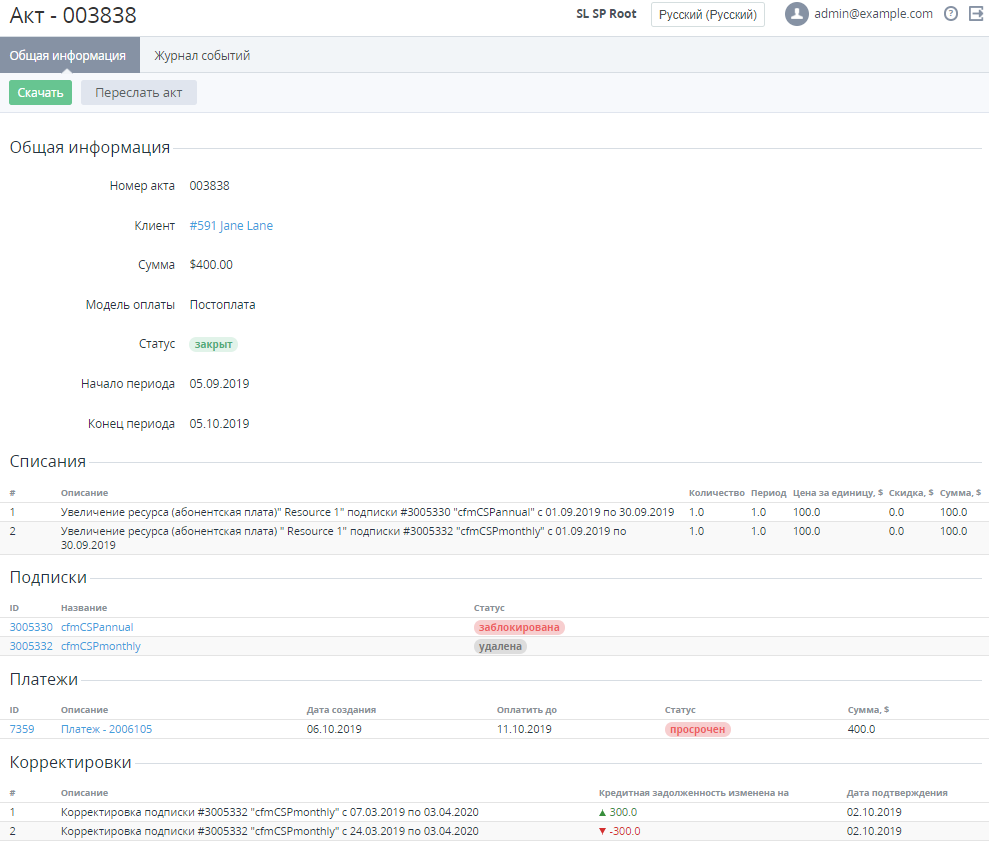Open subscription ID 3005330 link

[31, 627]
